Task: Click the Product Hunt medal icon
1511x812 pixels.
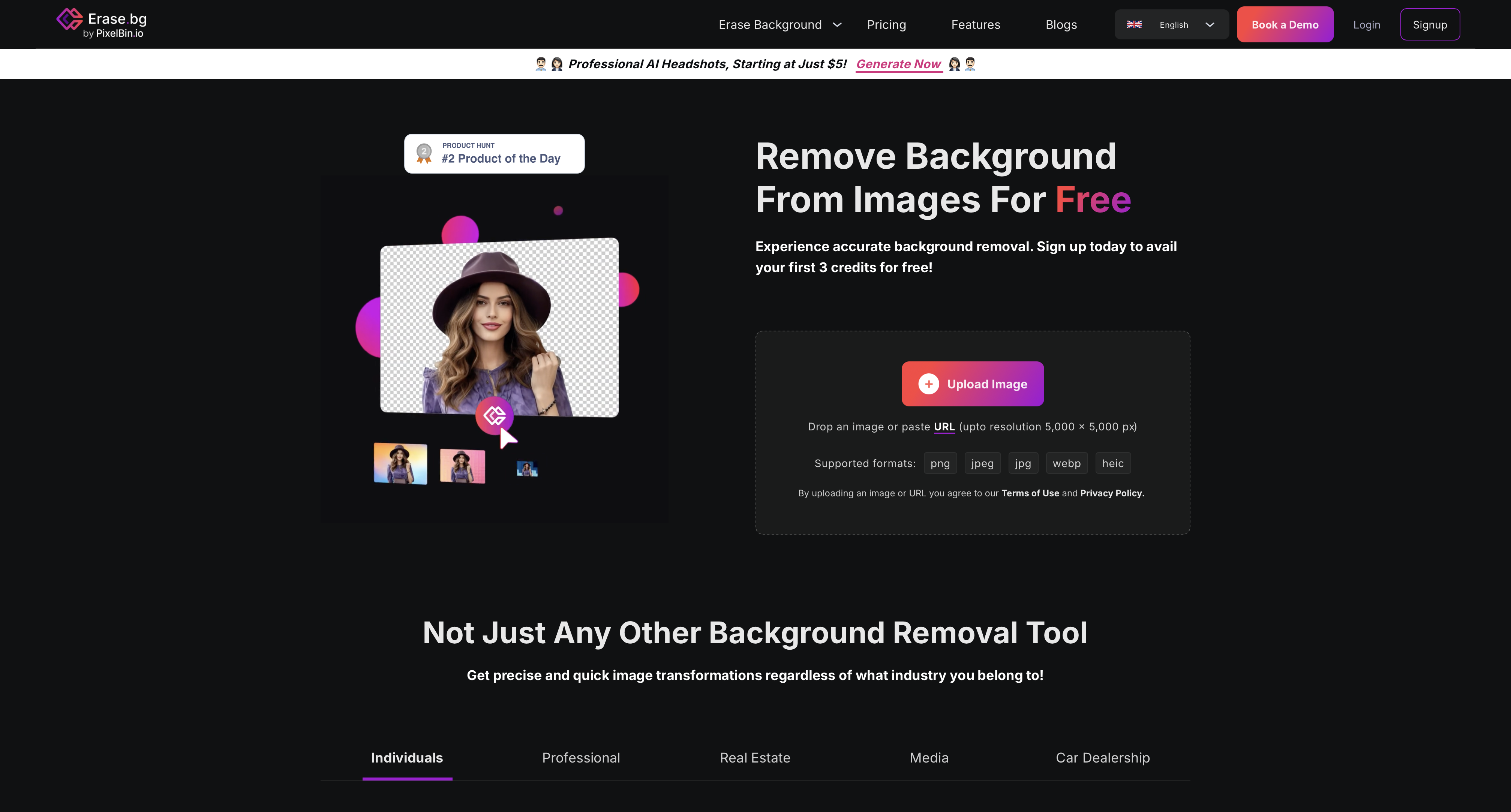Action: click(424, 154)
